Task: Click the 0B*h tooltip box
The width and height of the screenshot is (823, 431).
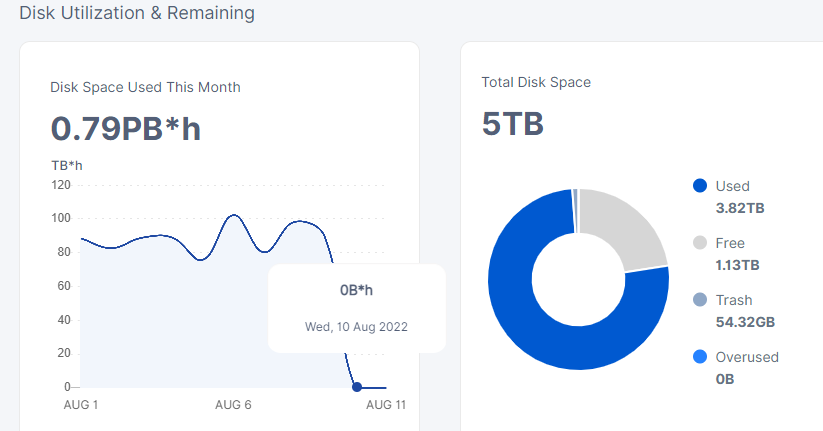Action: 356,307
